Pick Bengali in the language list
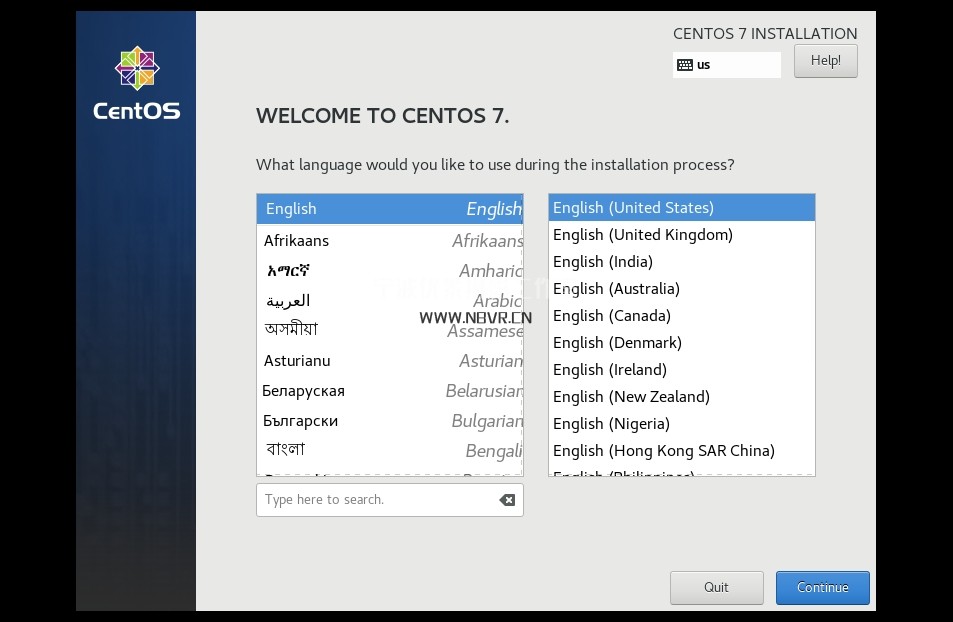Image resolution: width=953 pixels, height=622 pixels. coord(389,451)
